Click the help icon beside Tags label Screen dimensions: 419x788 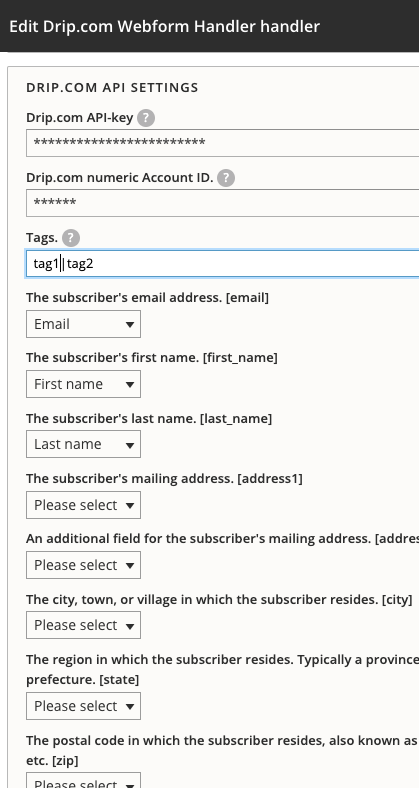[71, 238]
